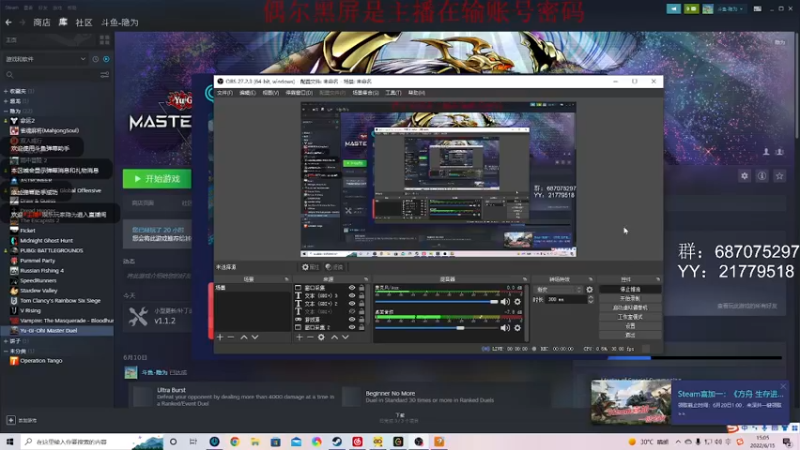The width and height of the screenshot is (800, 450).
Task: Click the stop streaming button in OBS controls
Action: [x=630, y=289]
